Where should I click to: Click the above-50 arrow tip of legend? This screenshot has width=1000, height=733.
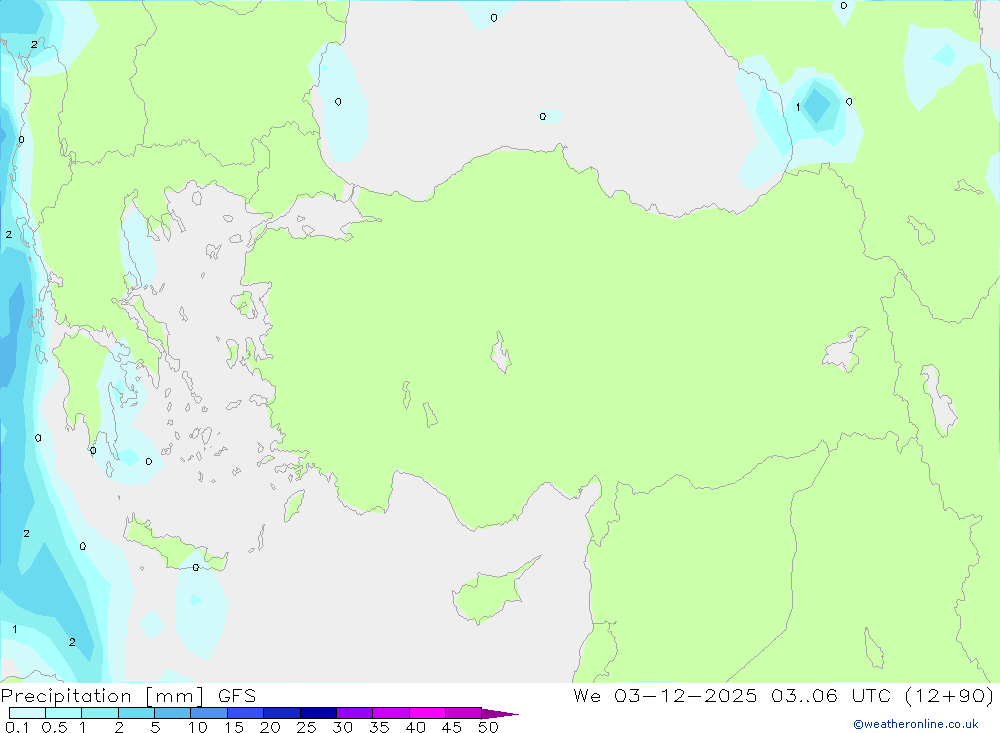click(499, 714)
